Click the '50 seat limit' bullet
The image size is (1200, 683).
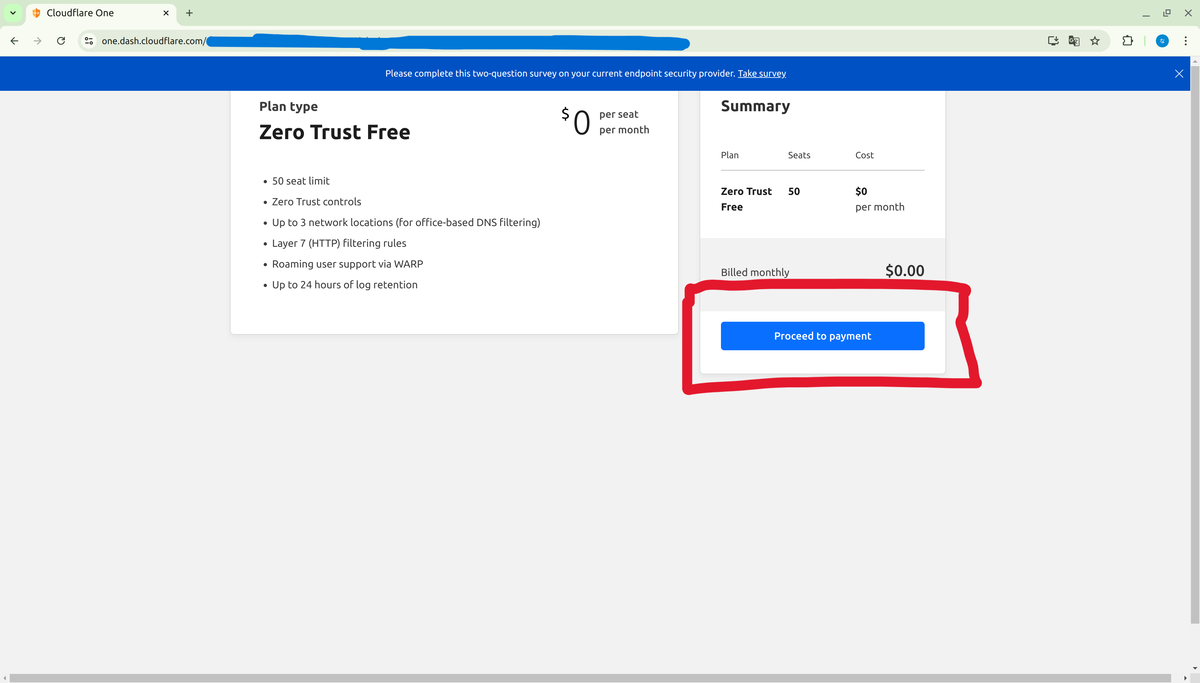(300, 181)
